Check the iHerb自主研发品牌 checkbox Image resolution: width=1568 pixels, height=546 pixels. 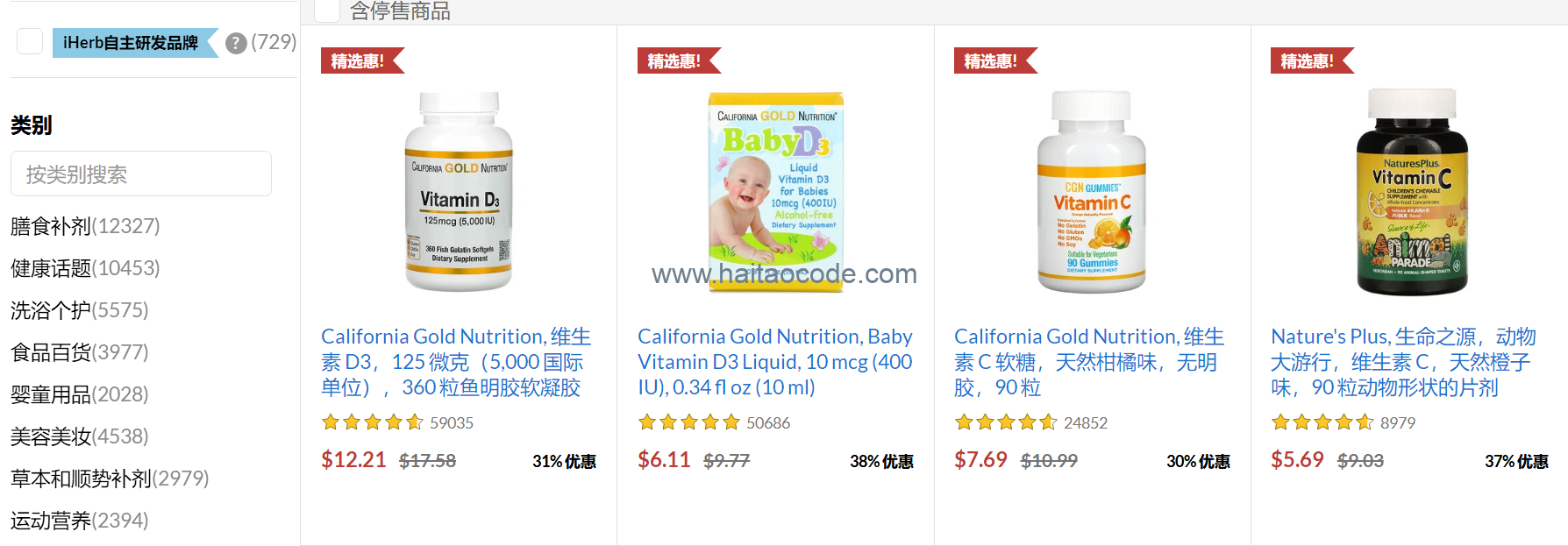pos(30,41)
